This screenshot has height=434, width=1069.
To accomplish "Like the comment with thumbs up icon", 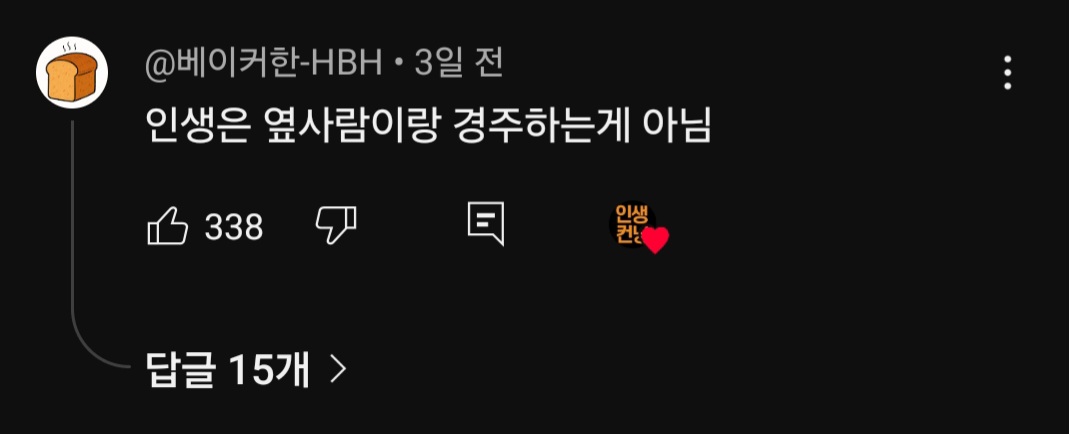I will tap(168, 226).
